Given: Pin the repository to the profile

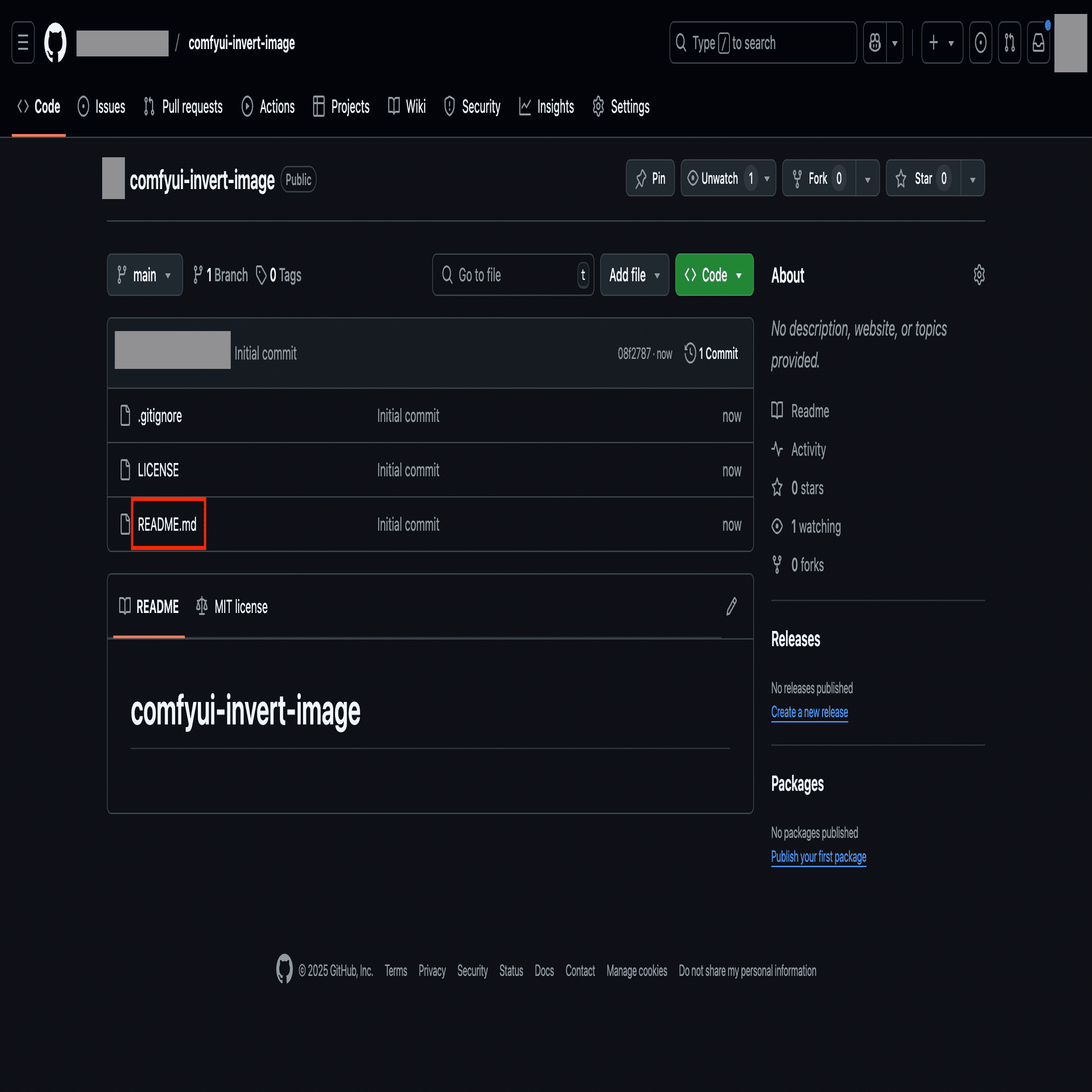Looking at the screenshot, I should pyautogui.click(x=650, y=178).
